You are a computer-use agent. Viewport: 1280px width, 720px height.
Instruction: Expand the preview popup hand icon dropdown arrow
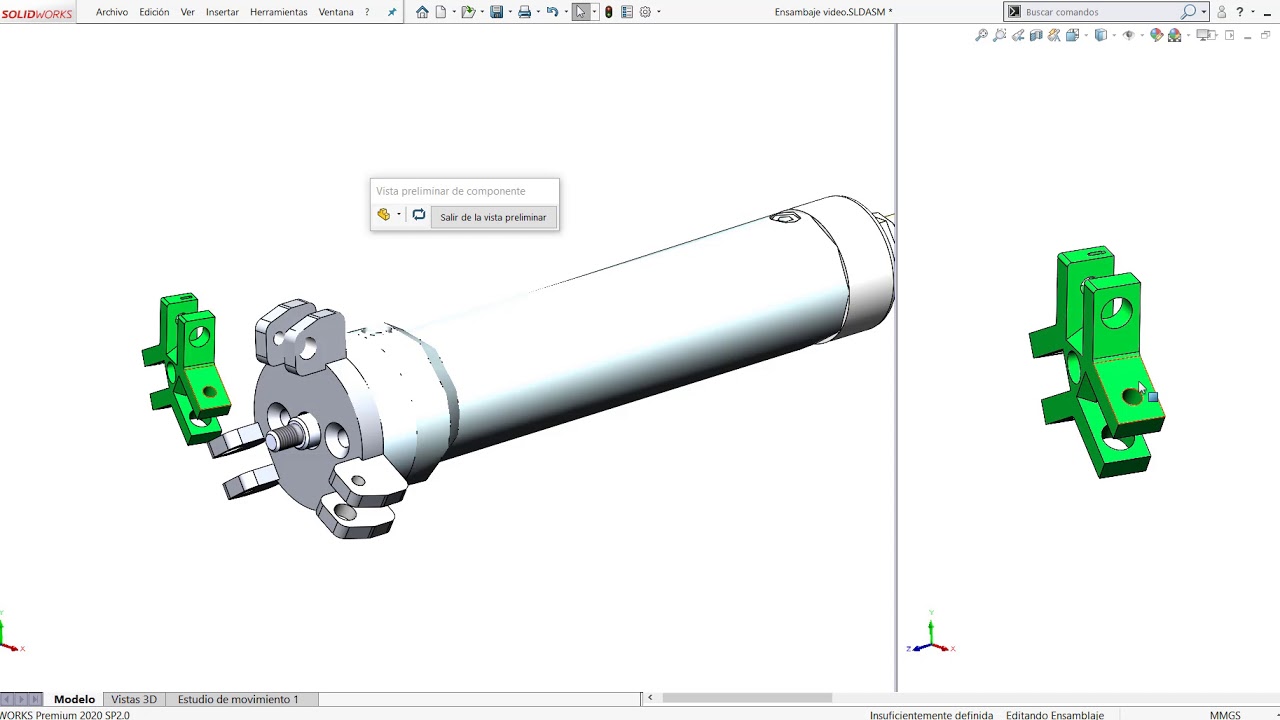398,215
